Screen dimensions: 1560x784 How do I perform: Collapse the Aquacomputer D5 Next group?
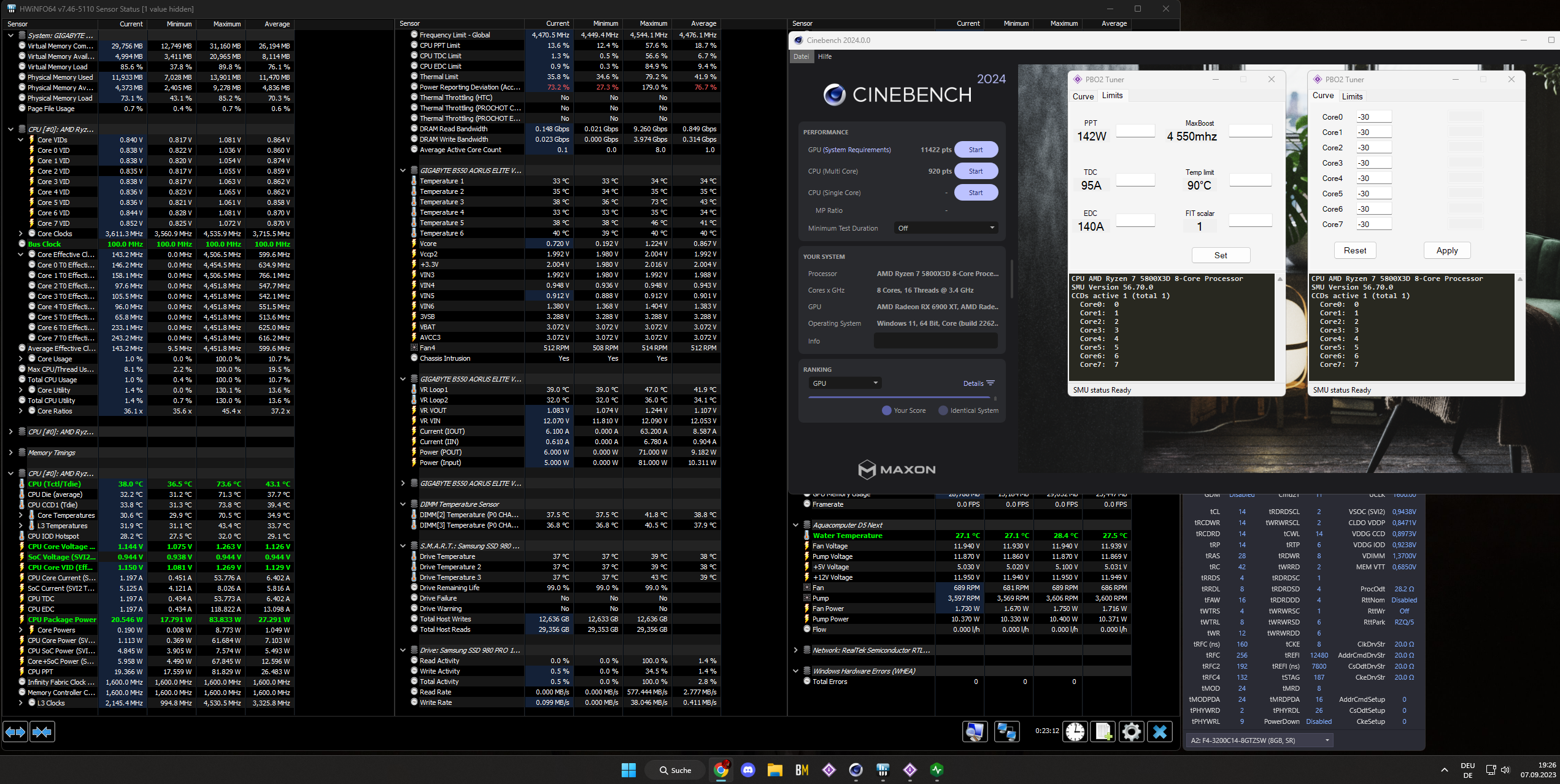click(796, 525)
